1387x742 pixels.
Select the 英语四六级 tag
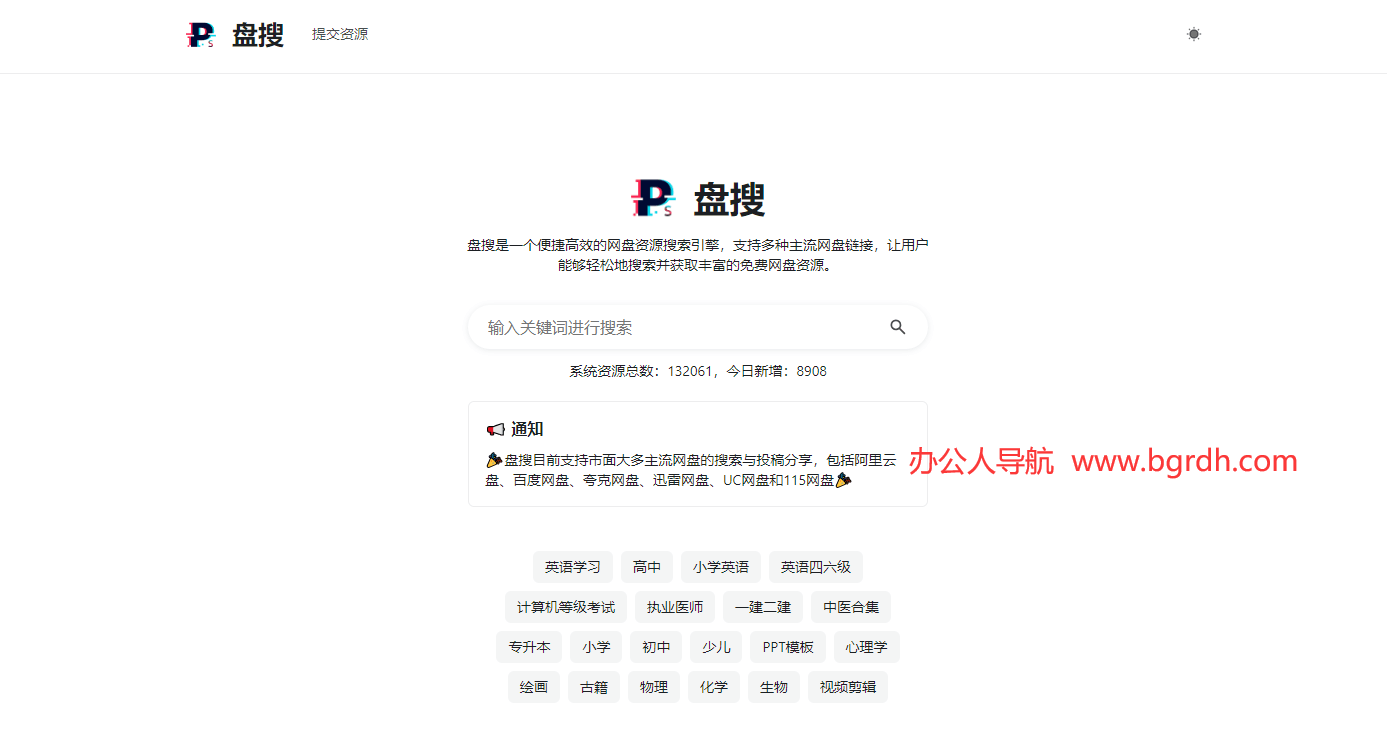coord(815,567)
